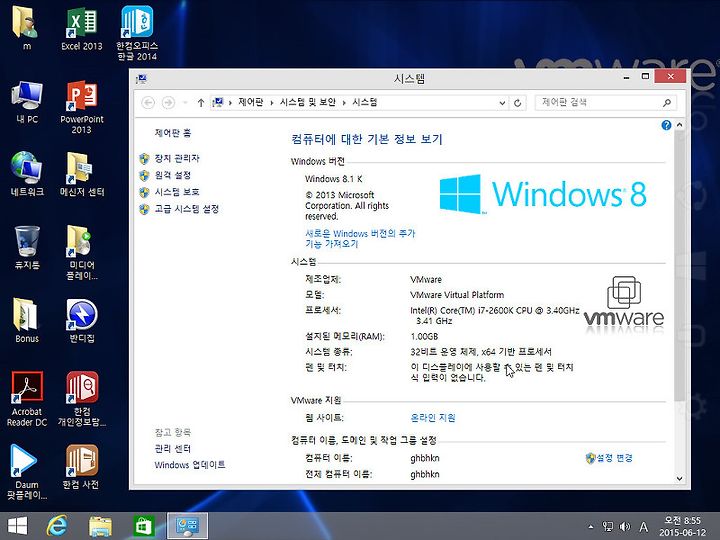Click the text 'VMware Virtual Platform'
This screenshot has width=720, height=540.
pos(457,295)
